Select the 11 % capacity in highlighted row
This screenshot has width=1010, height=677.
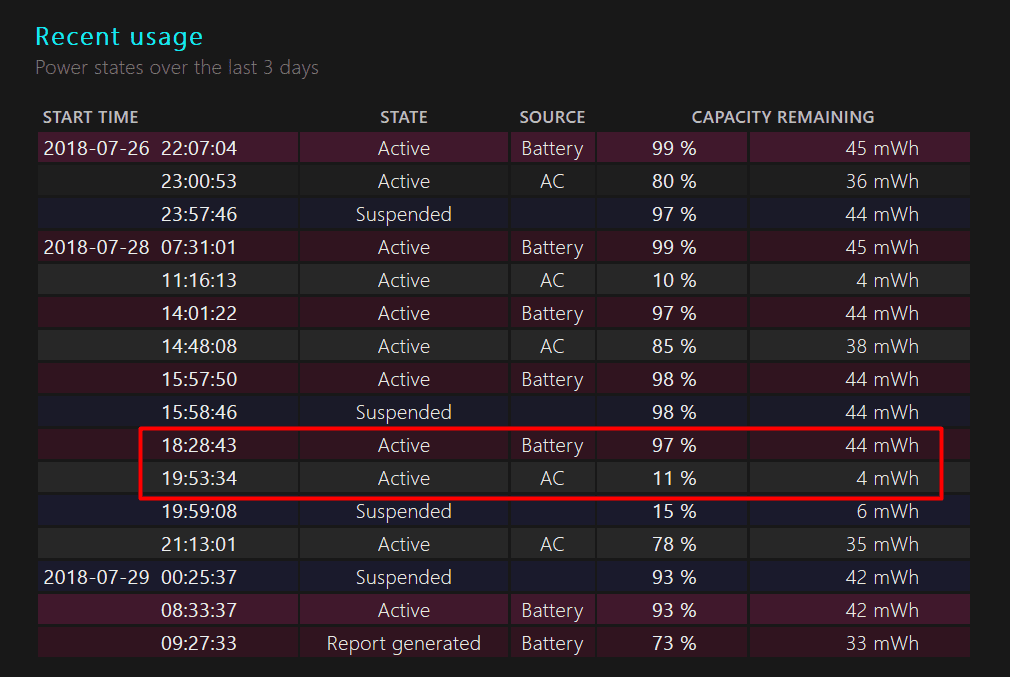[674, 478]
